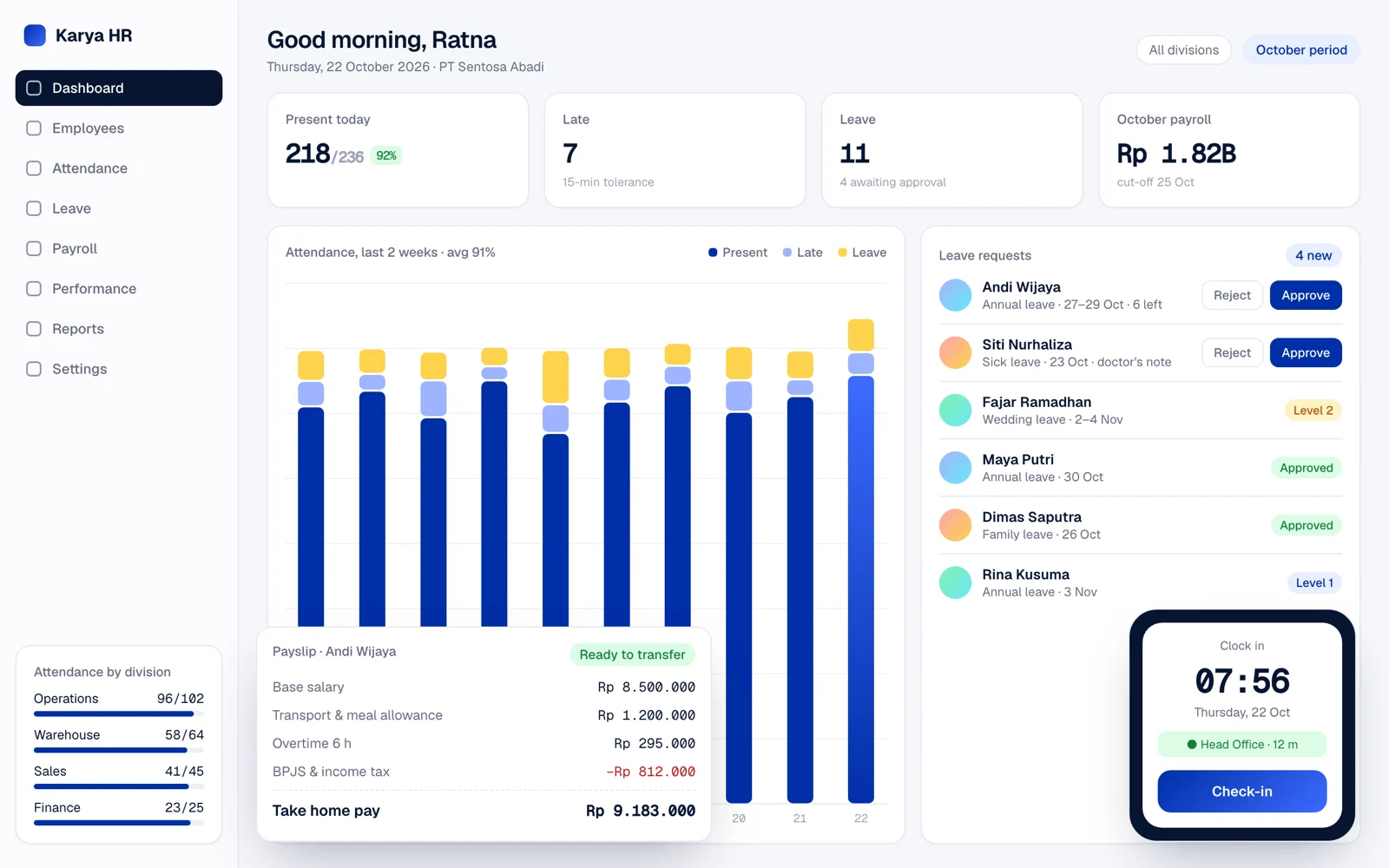This screenshot has height=868, width=1389.
Task: Toggle the Late legend item
Action: coord(803,253)
